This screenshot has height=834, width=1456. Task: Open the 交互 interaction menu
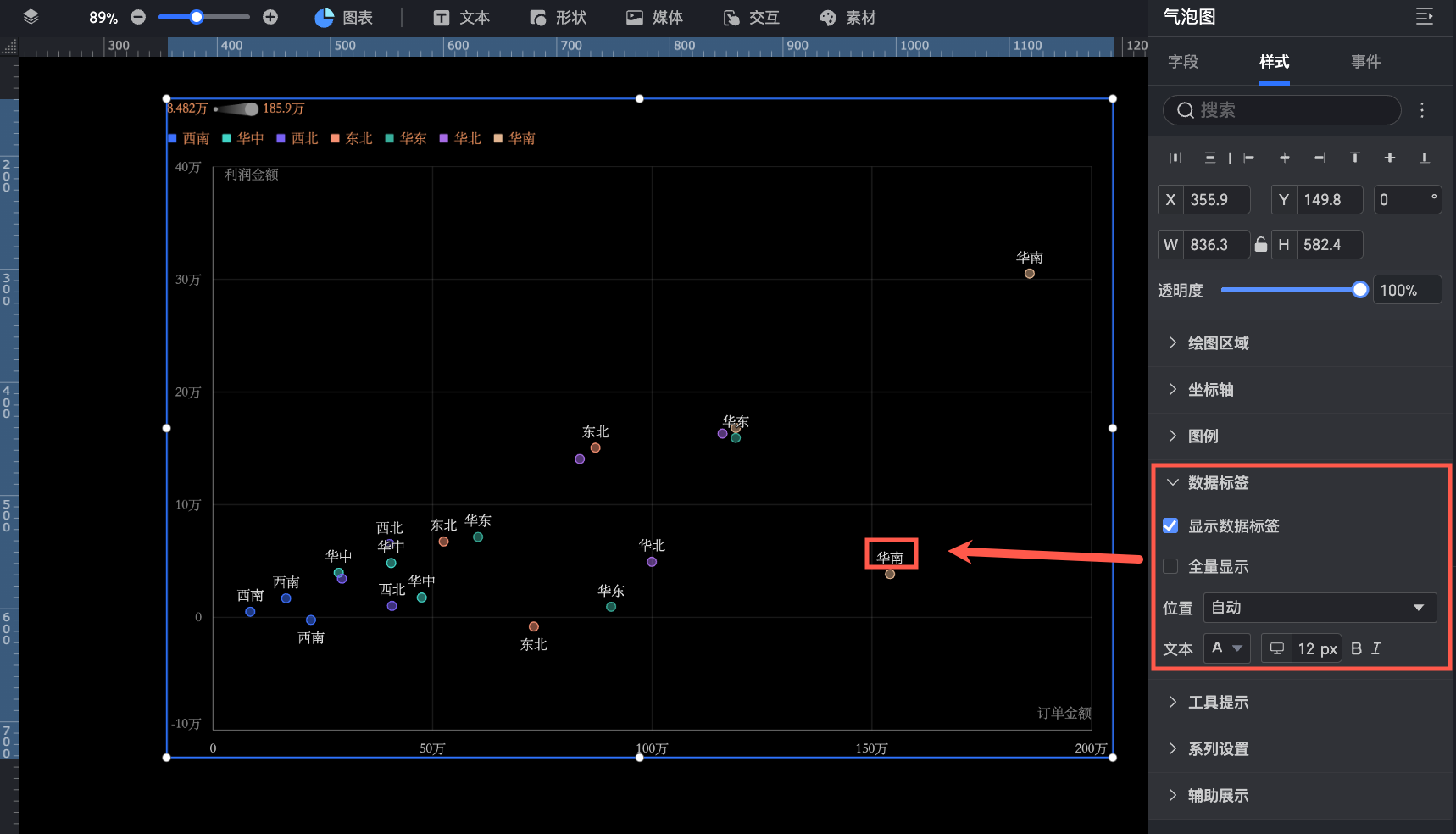(x=752, y=18)
